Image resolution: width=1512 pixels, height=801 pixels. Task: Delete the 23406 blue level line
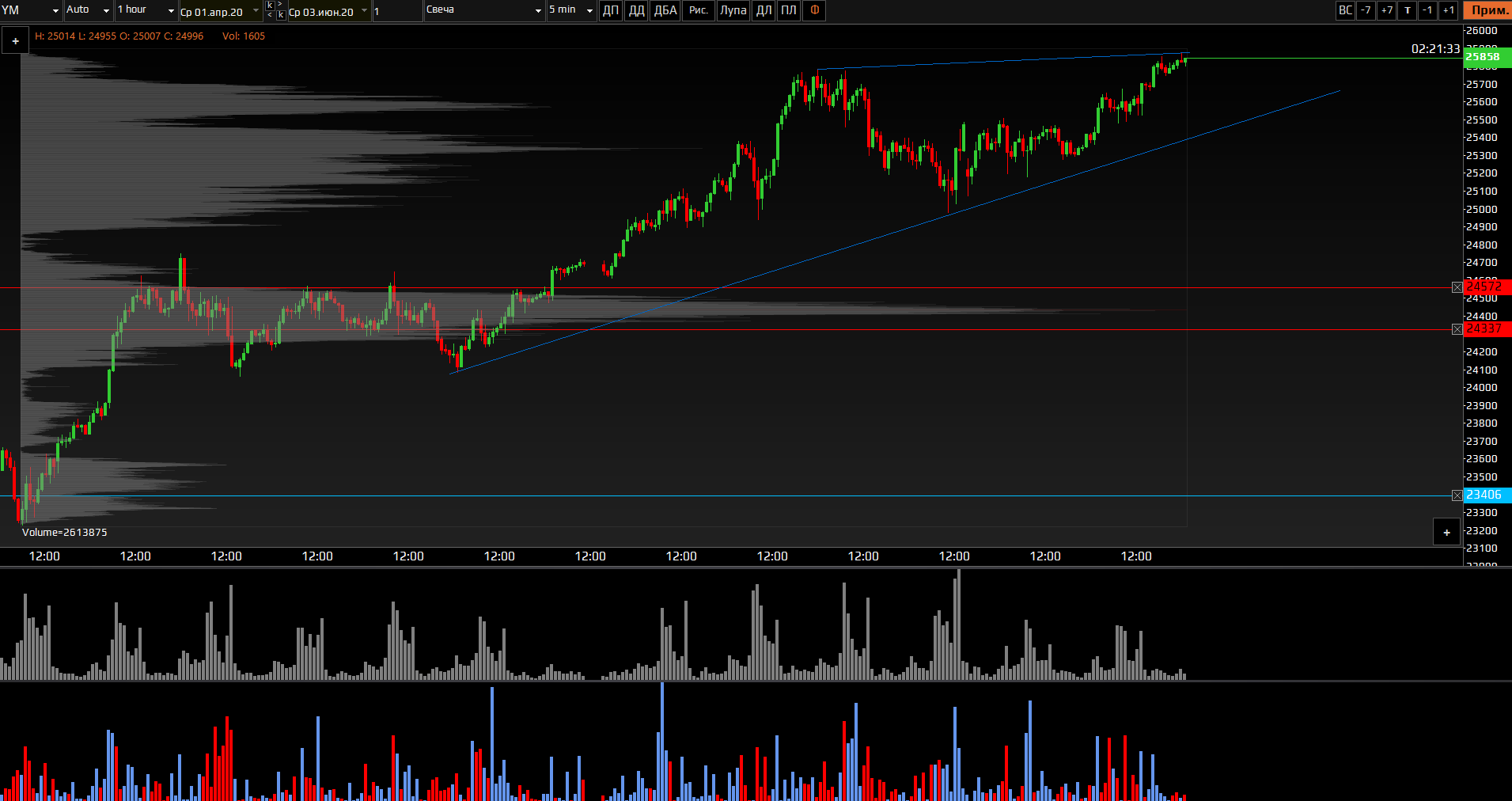[1457, 495]
